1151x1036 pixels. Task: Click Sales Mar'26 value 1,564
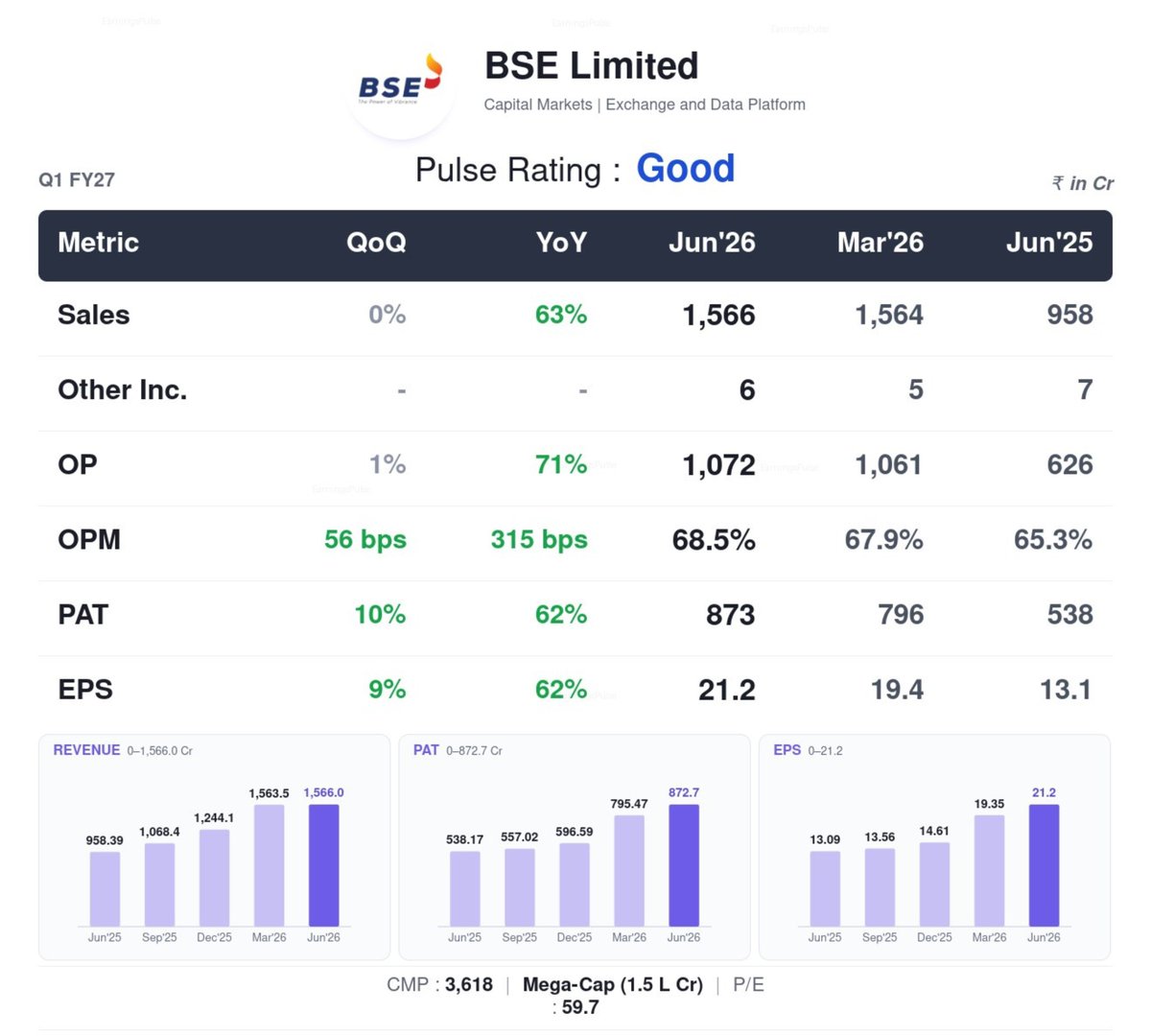pyautogui.click(x=889, y=316)
